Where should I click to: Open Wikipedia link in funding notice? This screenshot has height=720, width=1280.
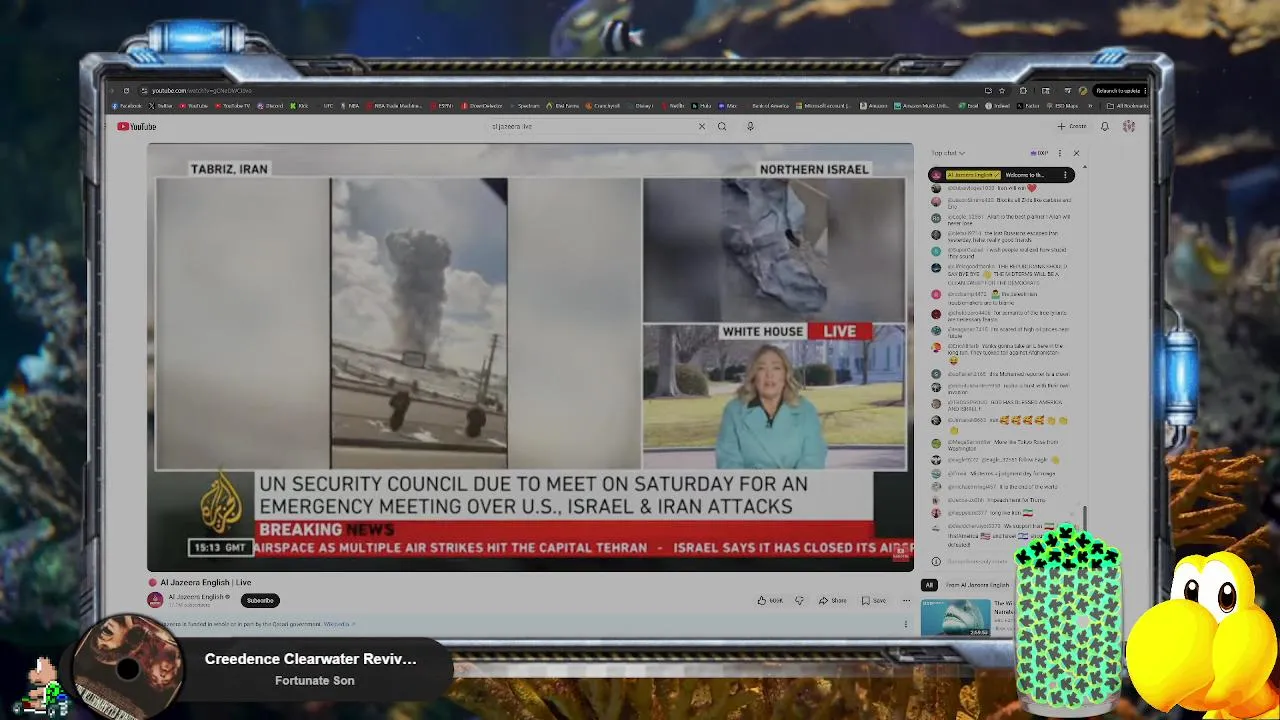(339, 624)
